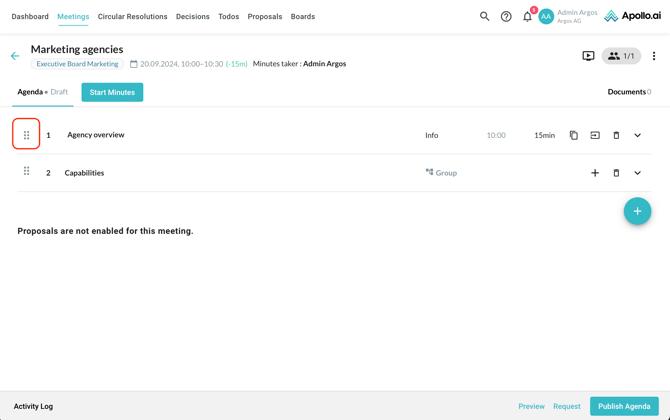Viewport: 670px width, 420px height.
Task: Open the notifications bell
Action: pyautogui.click(x=527, y=16)
